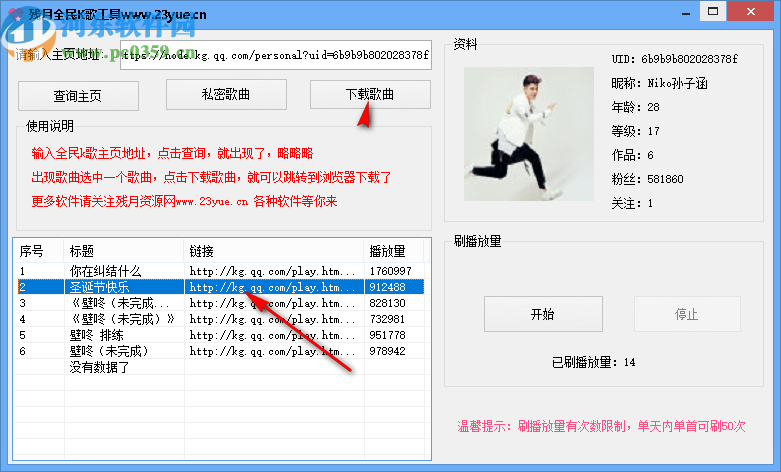This screenshot has width=781, height=472.
Task: Click the 粉丝: 581860 text
Action: point(647,179)
